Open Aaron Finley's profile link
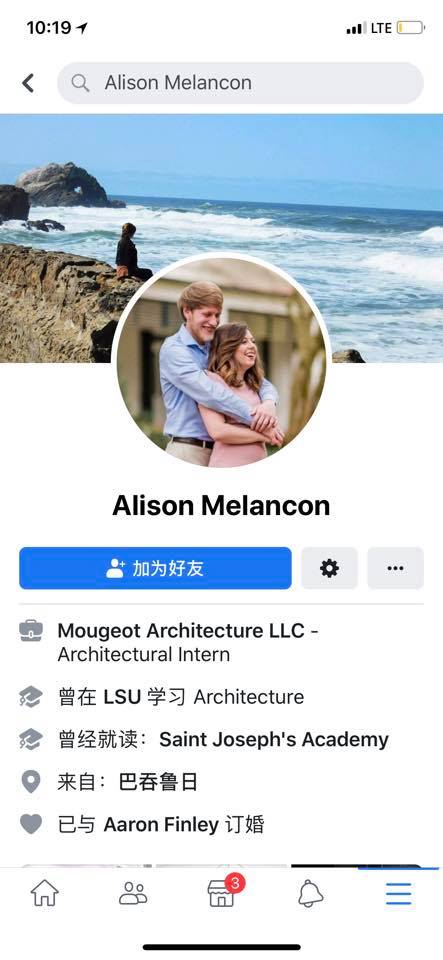This screenshot has height=960, width=443. coord(161,825)
